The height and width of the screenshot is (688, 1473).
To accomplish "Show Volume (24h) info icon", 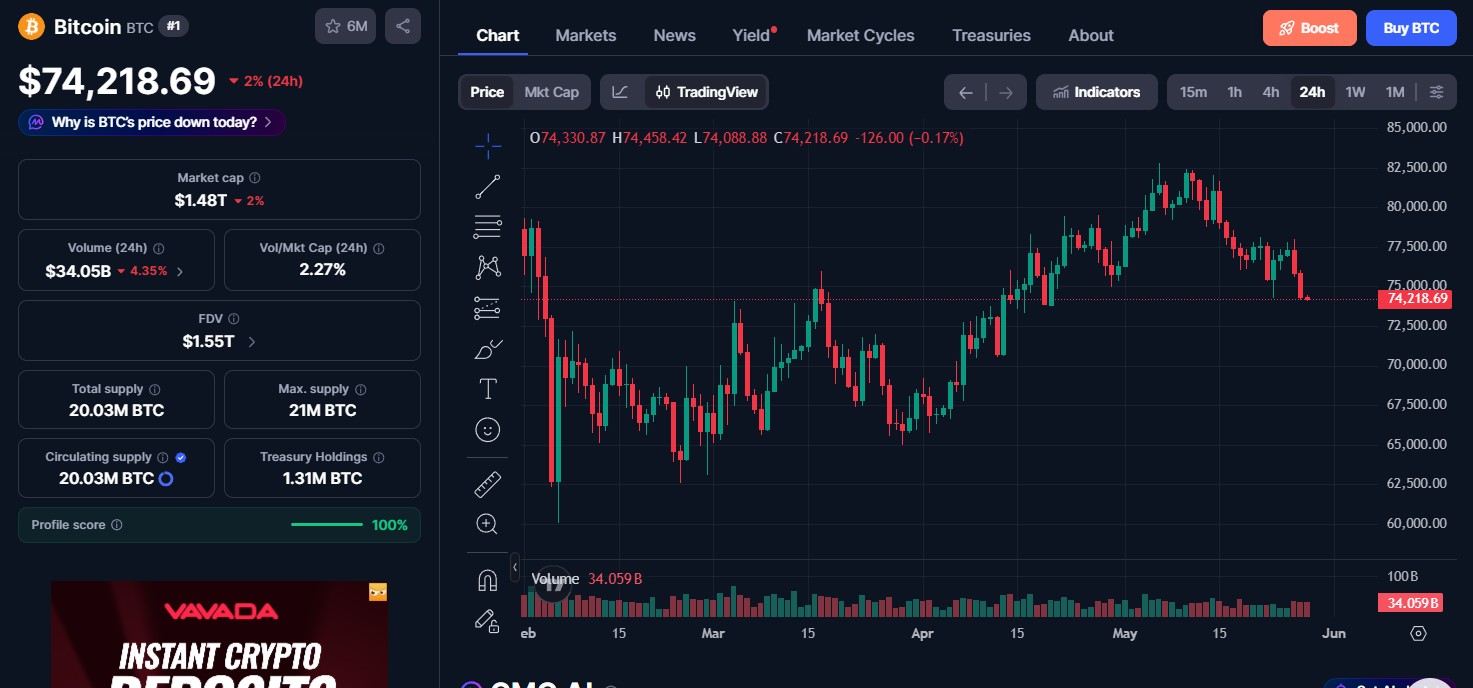I will pyautogui.click(x=159, y=248).
